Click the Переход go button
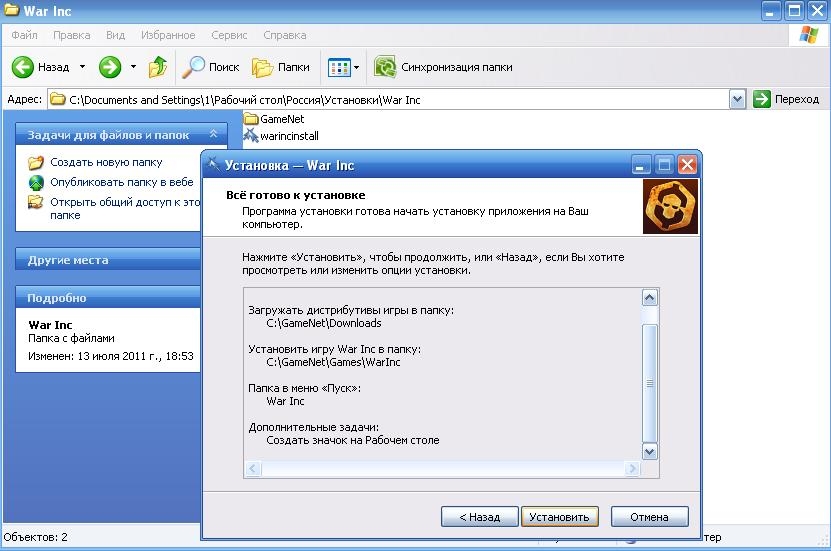Image resolution: width=831 pixels, height=551 pixels. tap(786, 99)
